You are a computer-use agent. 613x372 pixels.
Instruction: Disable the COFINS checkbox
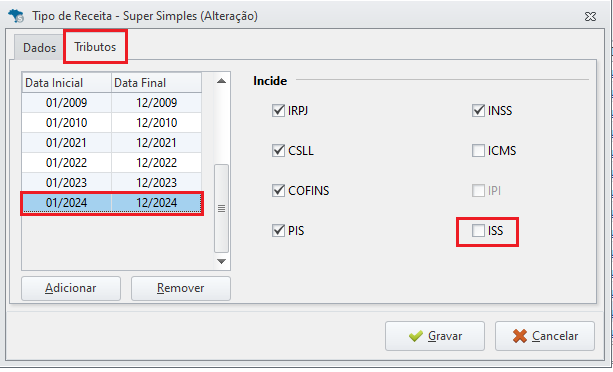[x=278, y=191]
